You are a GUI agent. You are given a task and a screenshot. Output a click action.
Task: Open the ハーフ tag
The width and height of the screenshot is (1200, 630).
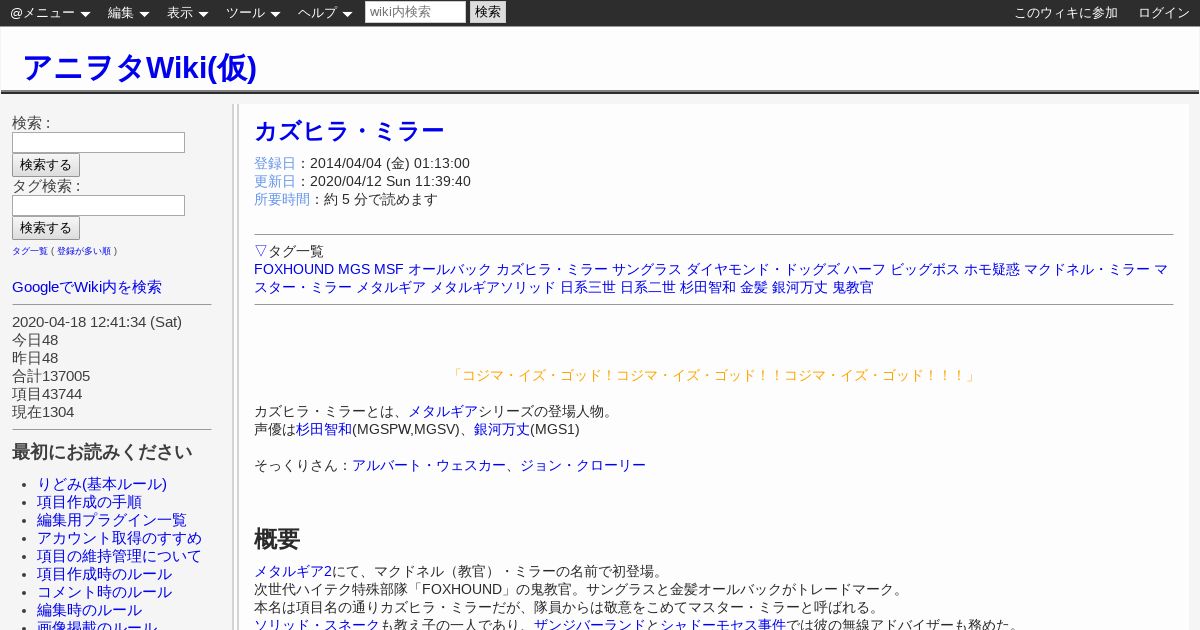(865, 269)
